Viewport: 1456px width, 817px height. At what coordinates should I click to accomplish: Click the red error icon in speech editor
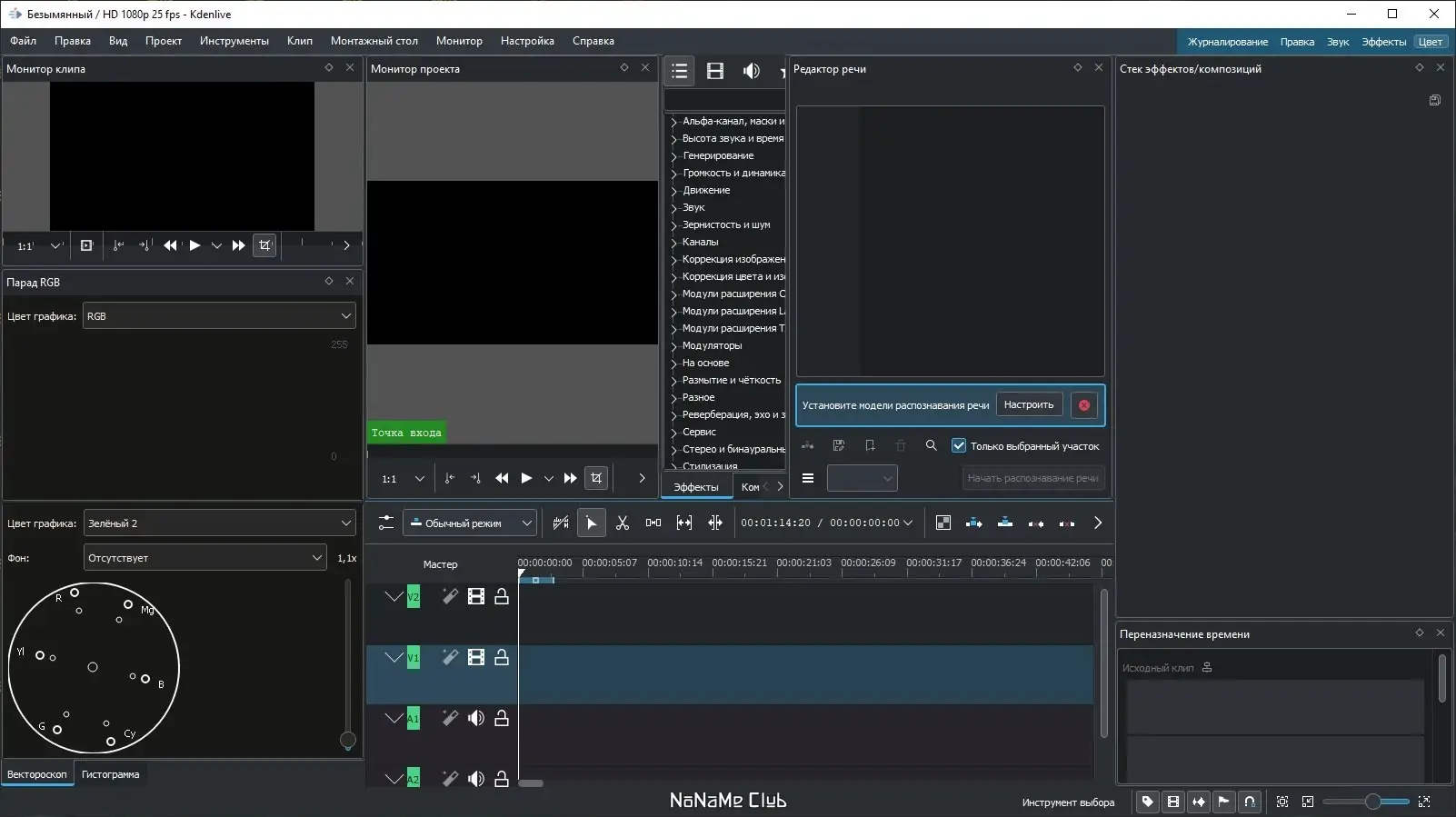coord(1083,405)
